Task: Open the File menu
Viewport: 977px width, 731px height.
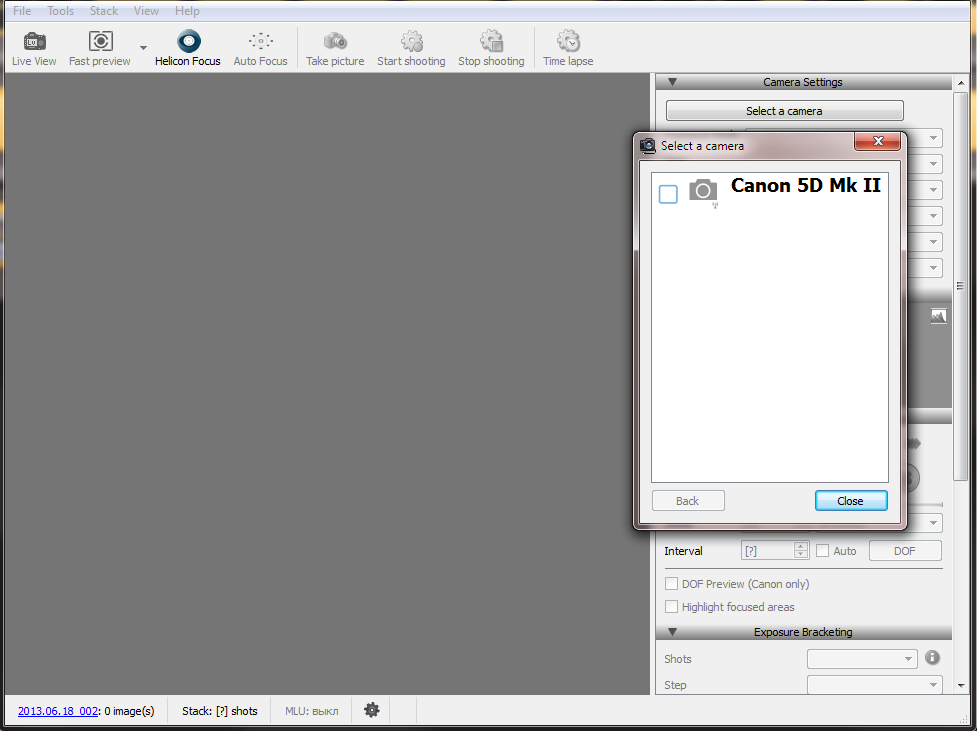Action: tap(22, 11)
